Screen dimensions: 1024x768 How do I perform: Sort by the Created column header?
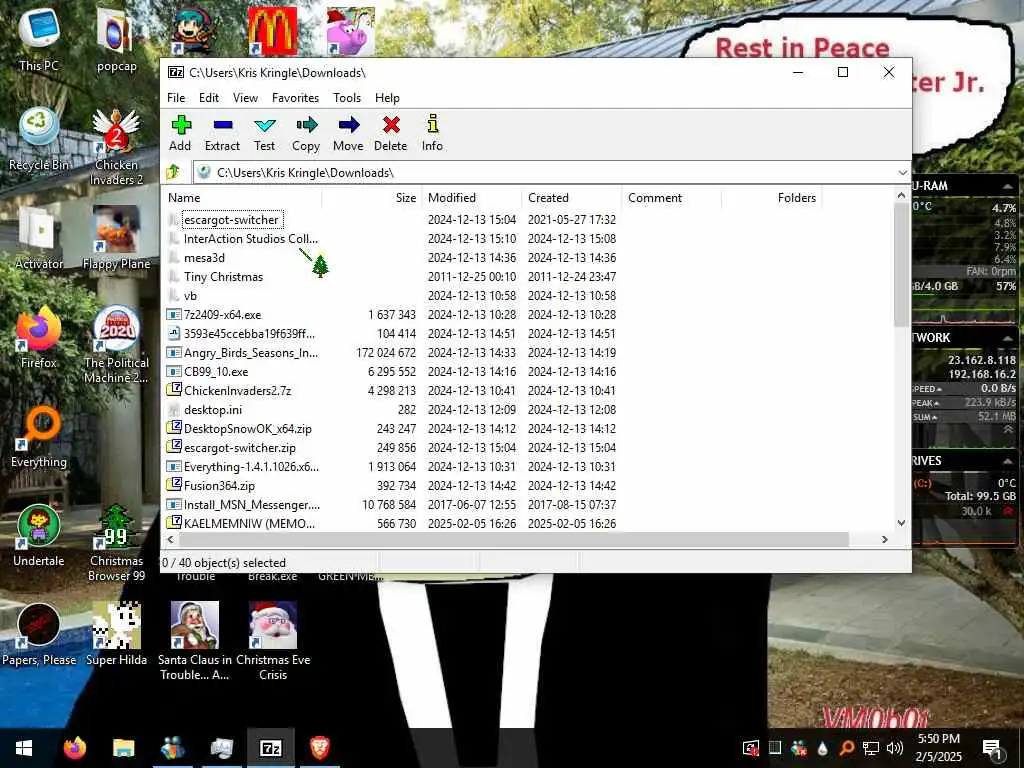tap(572, 198)
